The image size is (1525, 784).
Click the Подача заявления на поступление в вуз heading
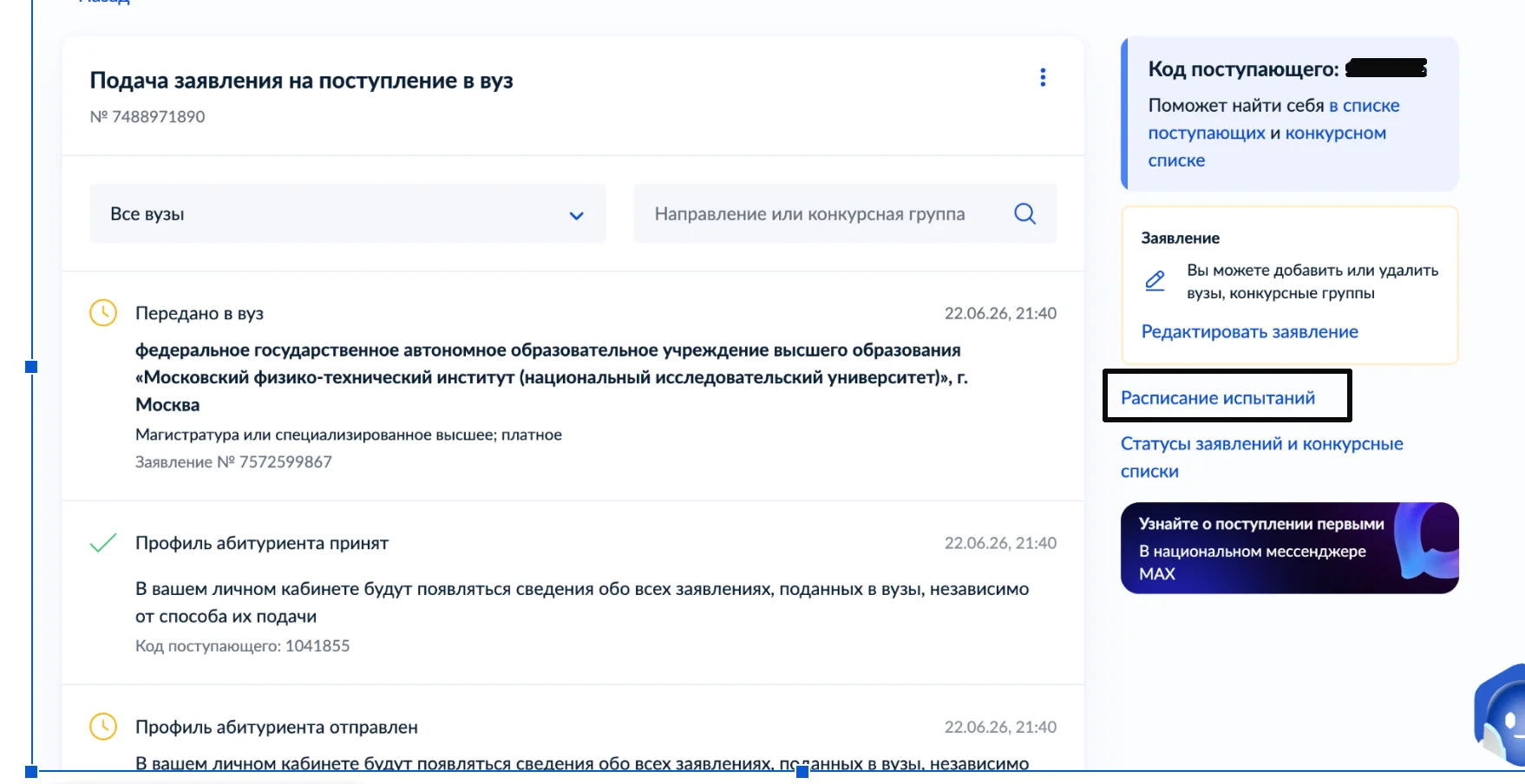click(302, 81)
